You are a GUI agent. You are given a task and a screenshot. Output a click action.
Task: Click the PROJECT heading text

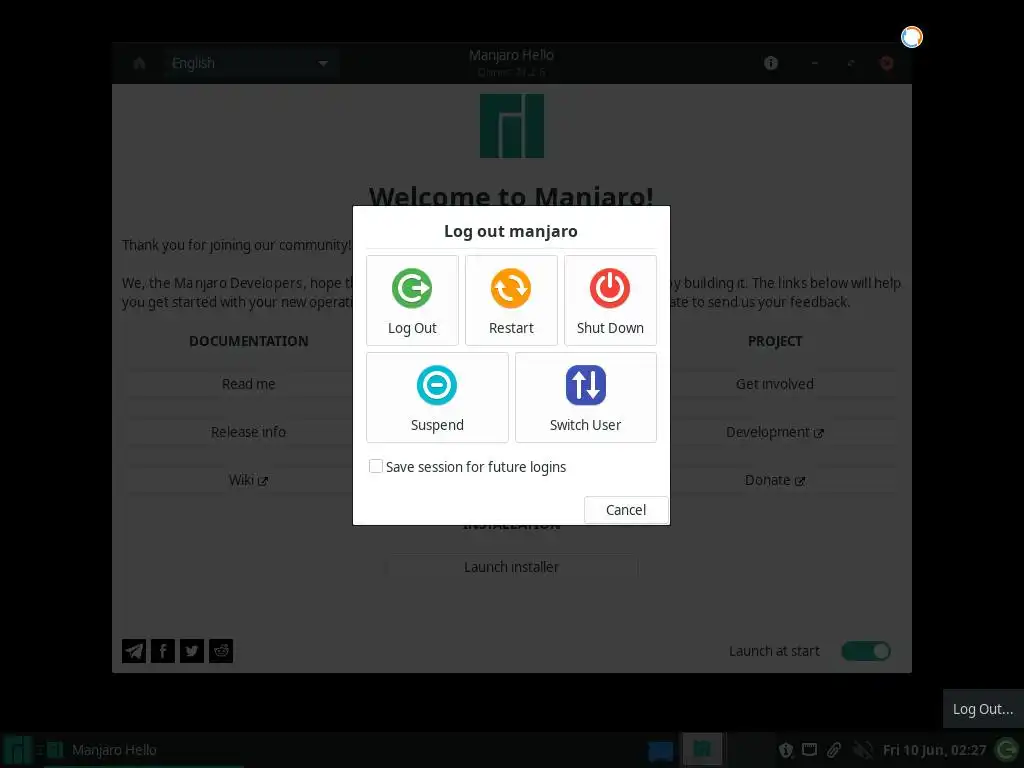(775, 341)
